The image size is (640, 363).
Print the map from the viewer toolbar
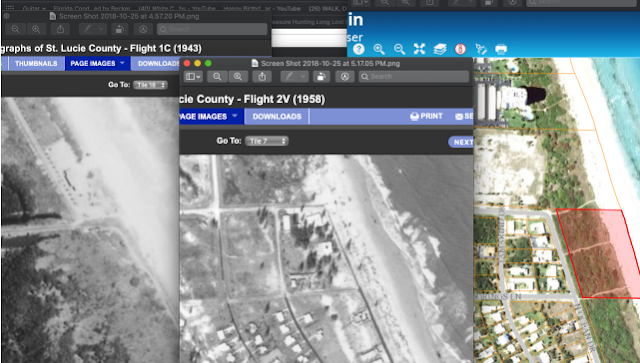coord(501,49)
